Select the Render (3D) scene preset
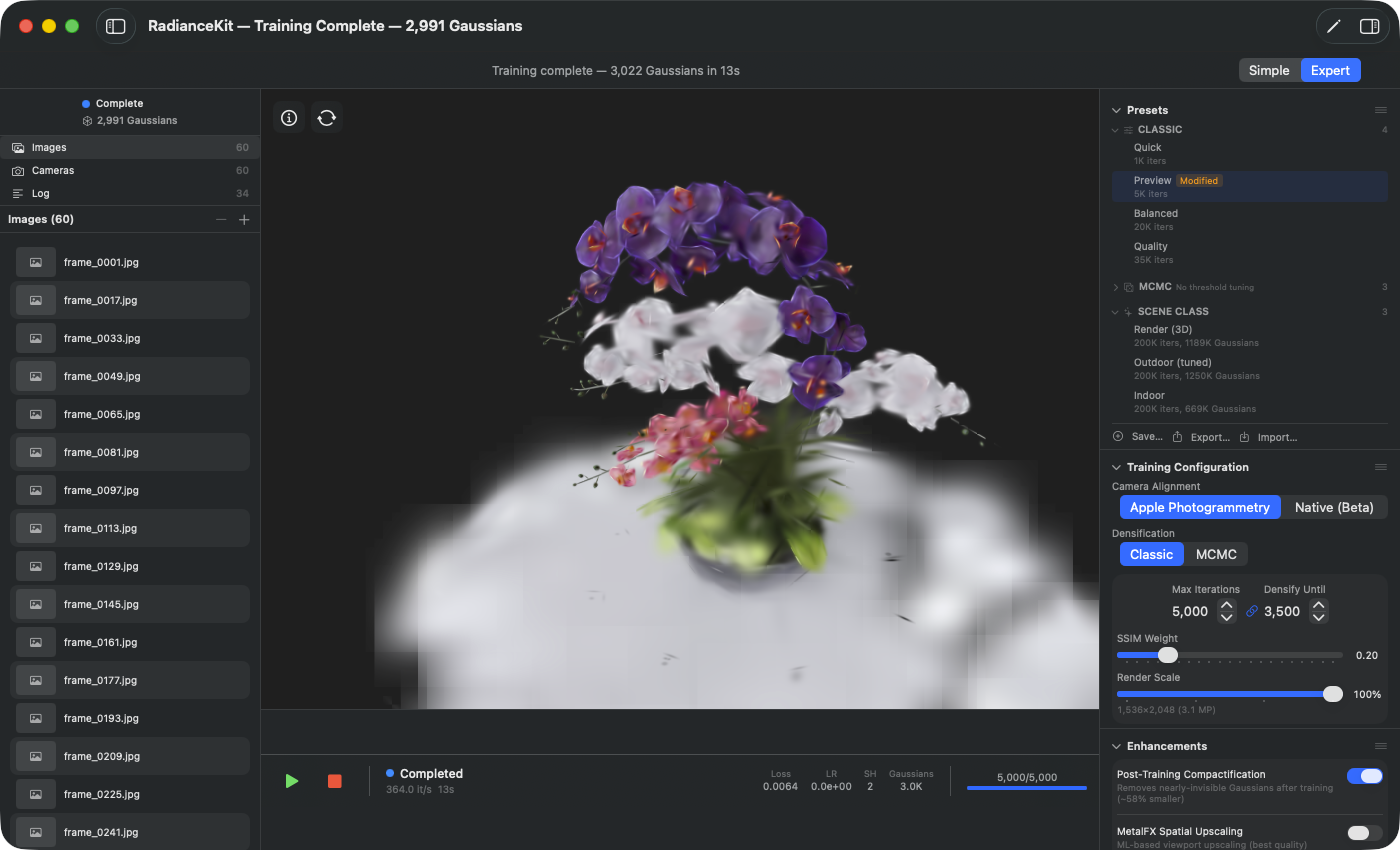This screenshot has height=850, width=1400. point(1249,336)
